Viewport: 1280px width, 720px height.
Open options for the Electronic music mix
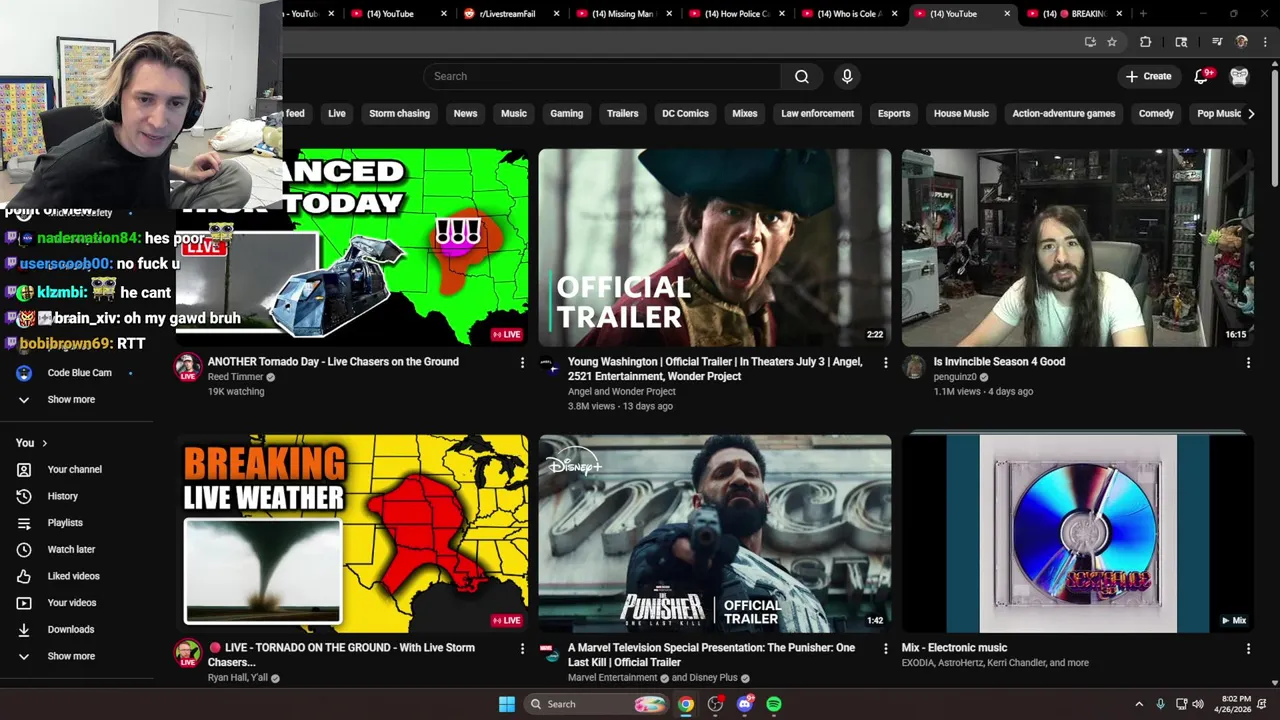(x=1248, y=649)
